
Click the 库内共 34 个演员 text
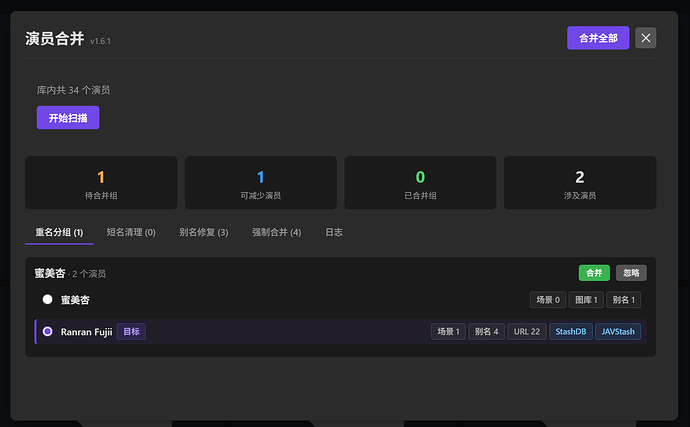(x=73, y=90)
